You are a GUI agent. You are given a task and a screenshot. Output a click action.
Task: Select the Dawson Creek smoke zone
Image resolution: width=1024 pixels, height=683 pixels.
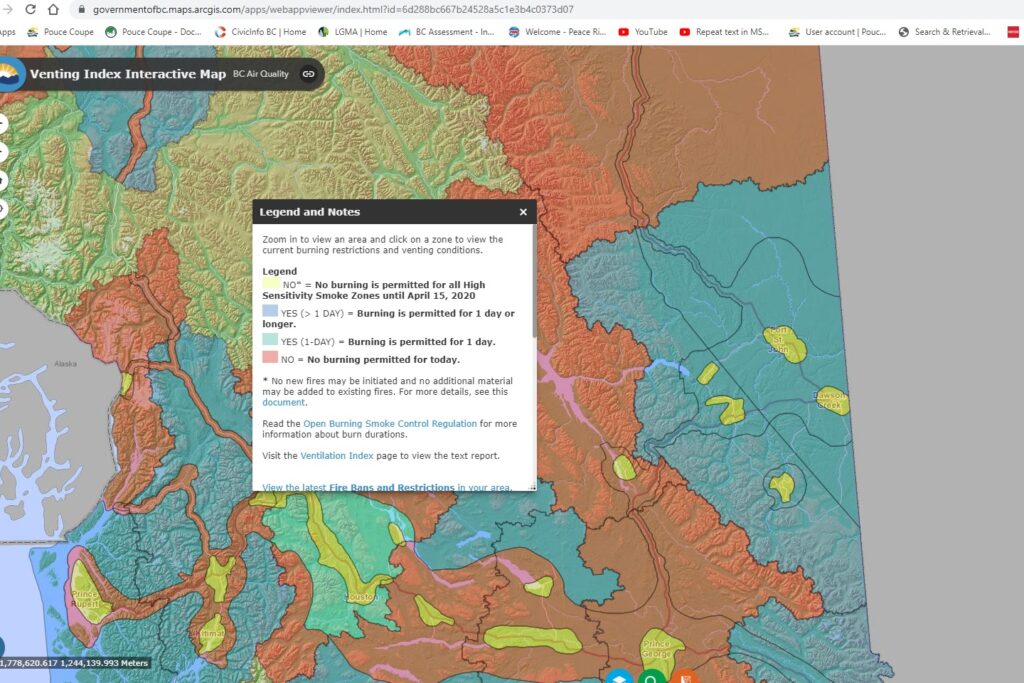coord(833,400)
